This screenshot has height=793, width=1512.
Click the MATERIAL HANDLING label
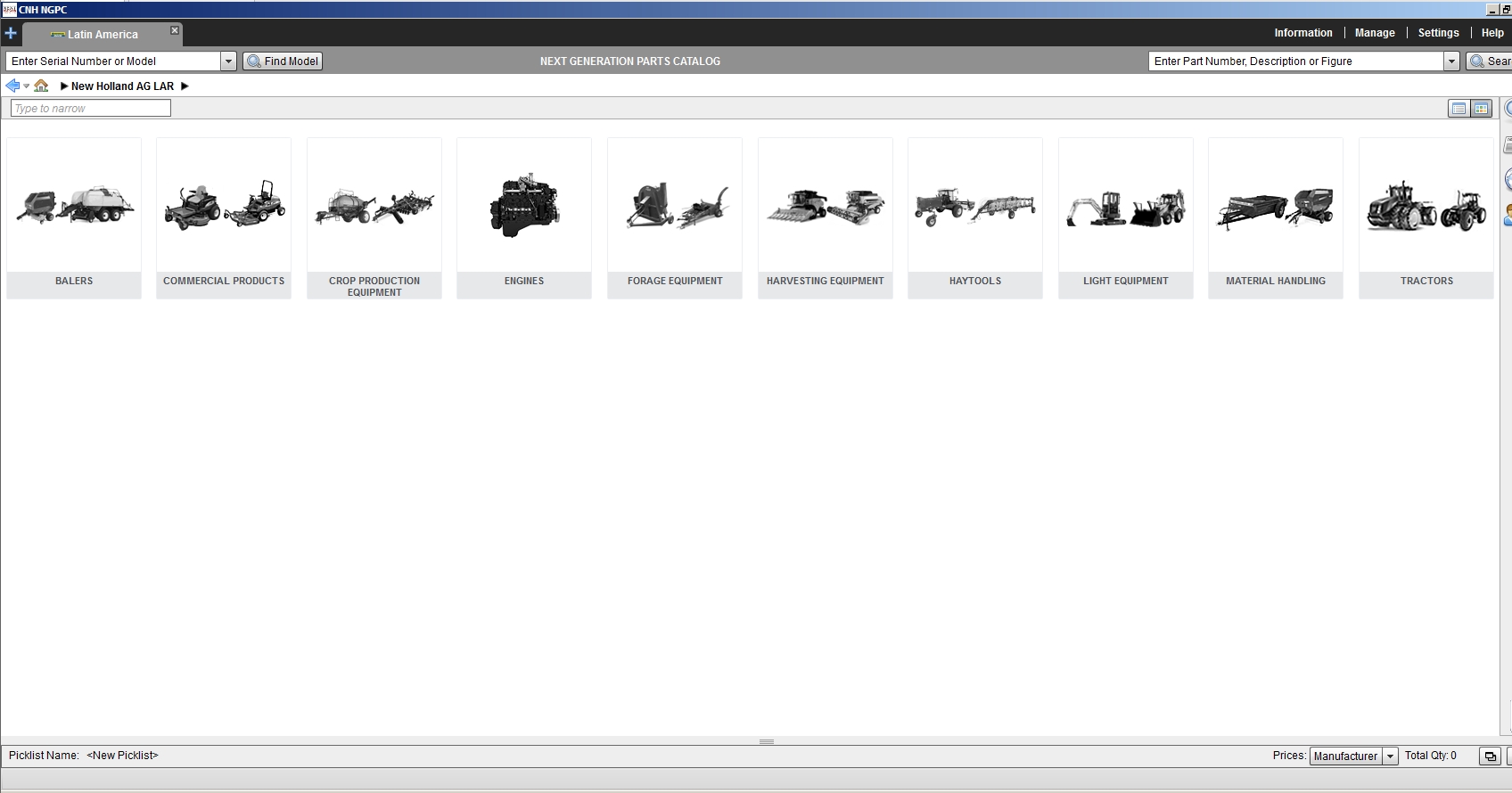pyautogui.click(x=1276, y=281)
